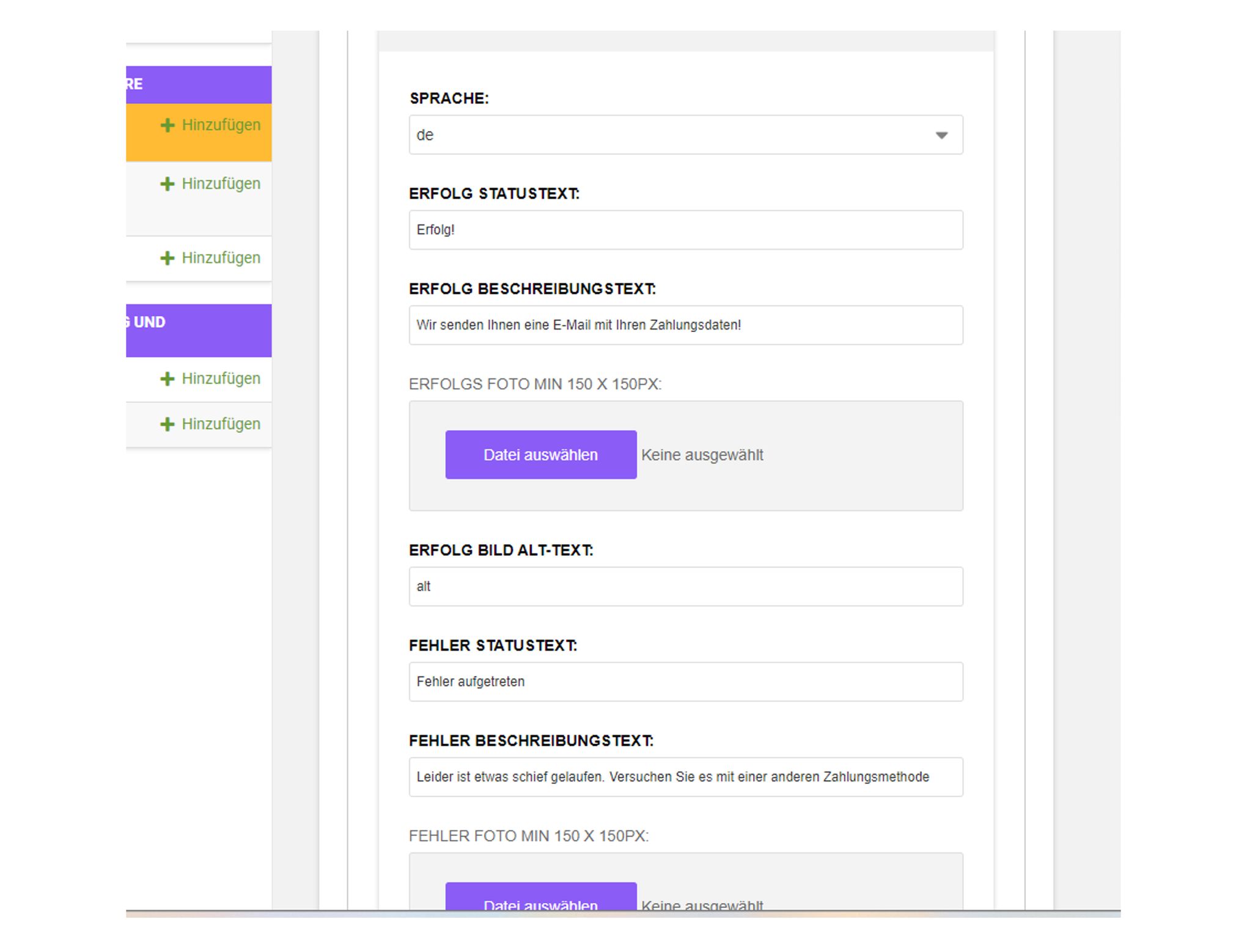
Task: Focus the Fehler Statustext input
Action: [685, 682]
